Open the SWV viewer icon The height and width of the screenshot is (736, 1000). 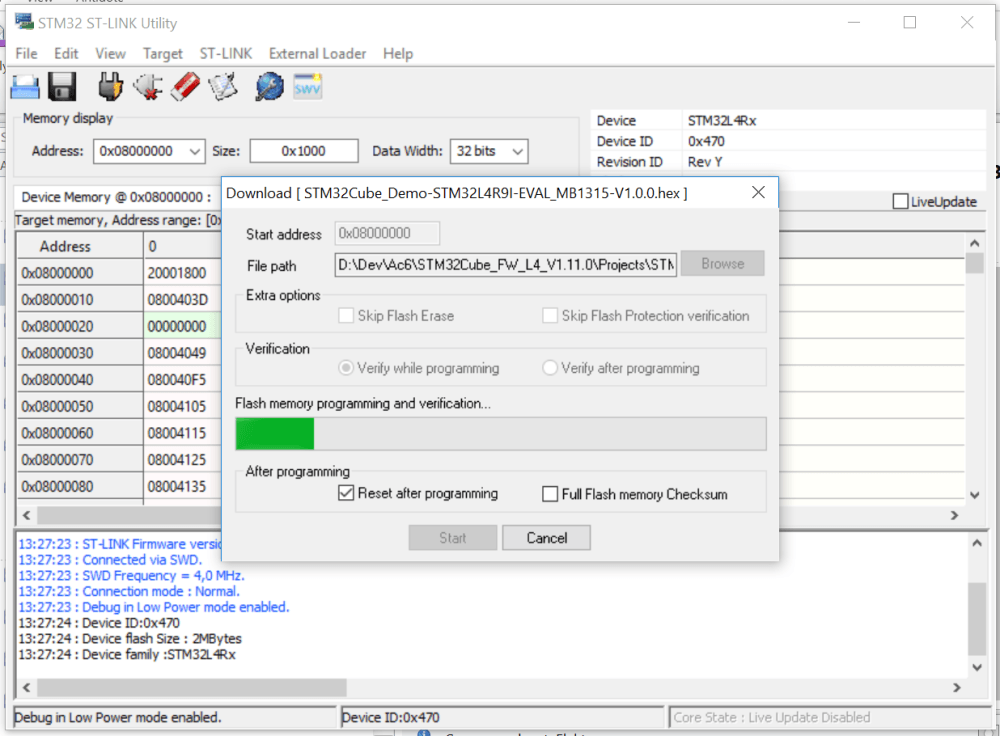coord(307,87)
